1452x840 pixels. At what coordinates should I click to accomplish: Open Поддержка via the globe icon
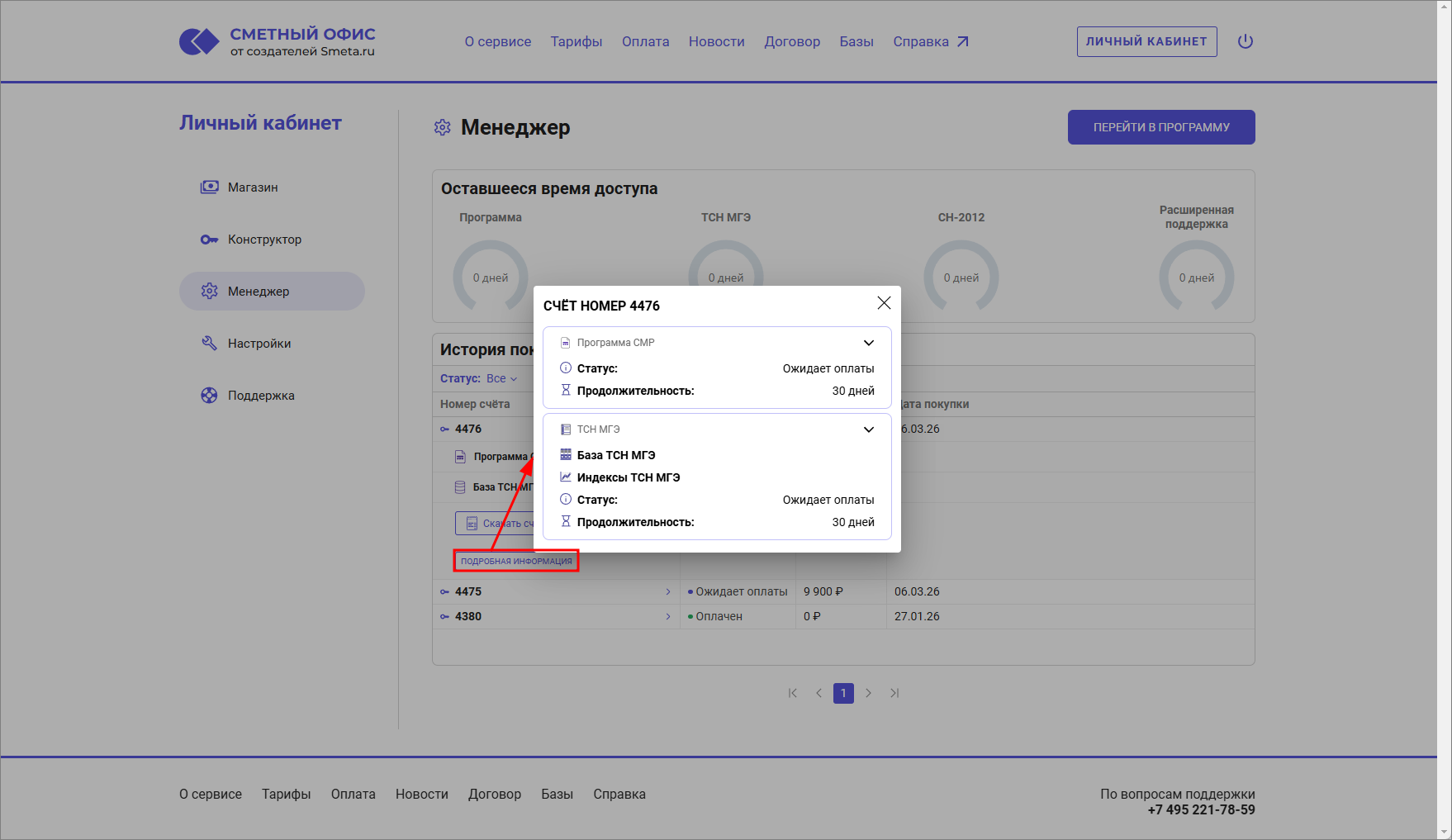tap(209, 395)
